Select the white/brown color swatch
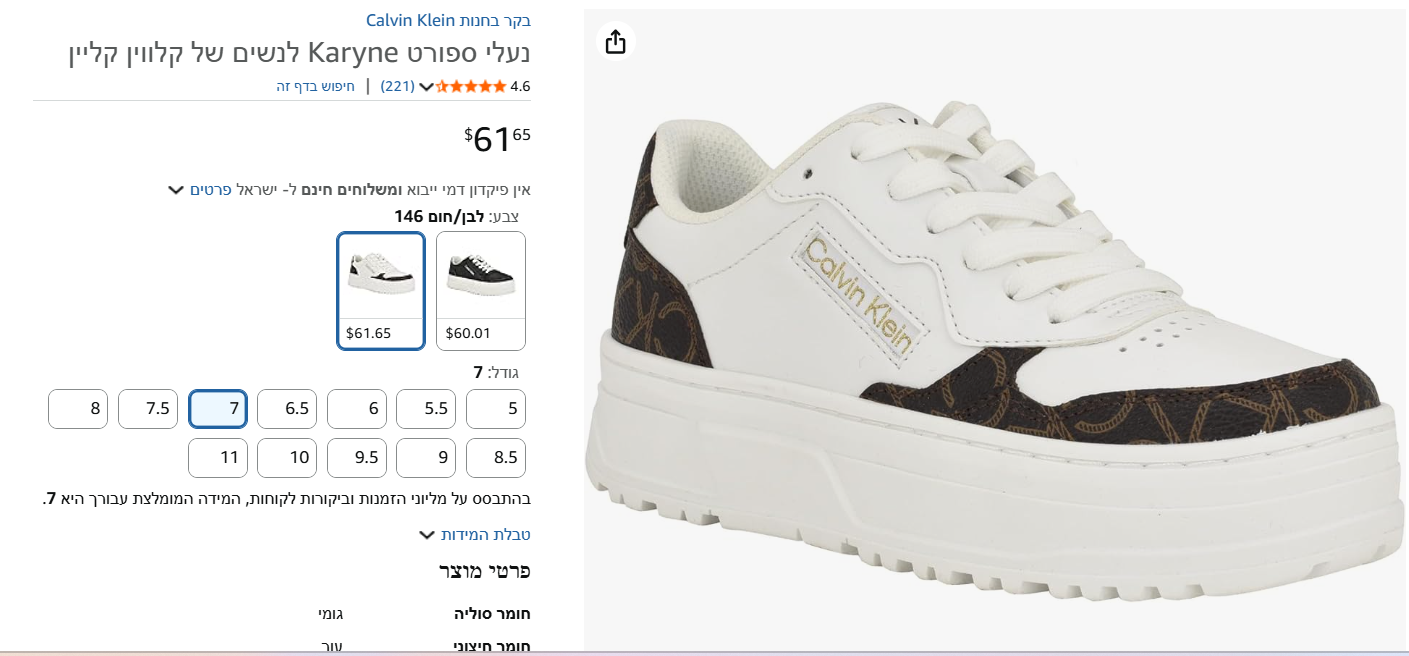Viewport: 1409px width, 656px height. pyautogui.click(x=381, y=290)
